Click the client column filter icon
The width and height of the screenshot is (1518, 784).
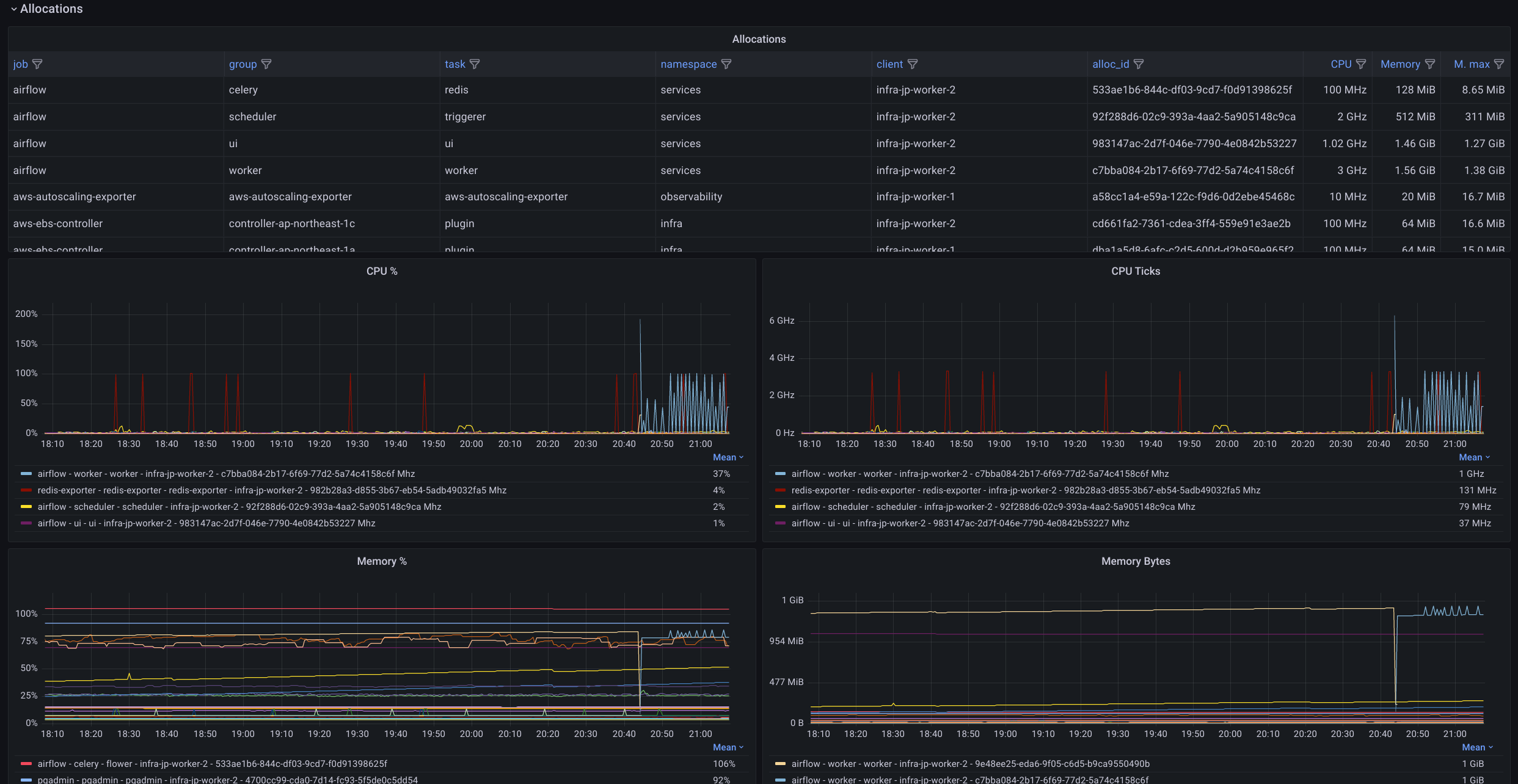[913, 64]
